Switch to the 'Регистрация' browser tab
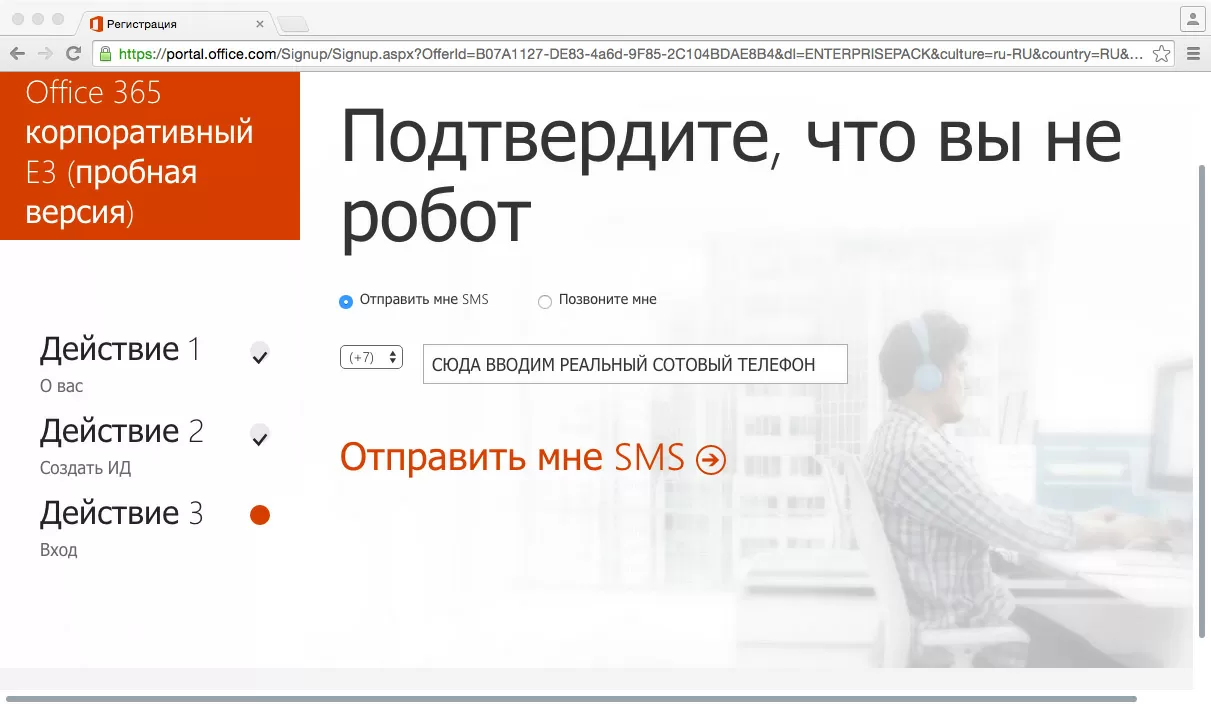1211x708 pixels. point(176,22)
